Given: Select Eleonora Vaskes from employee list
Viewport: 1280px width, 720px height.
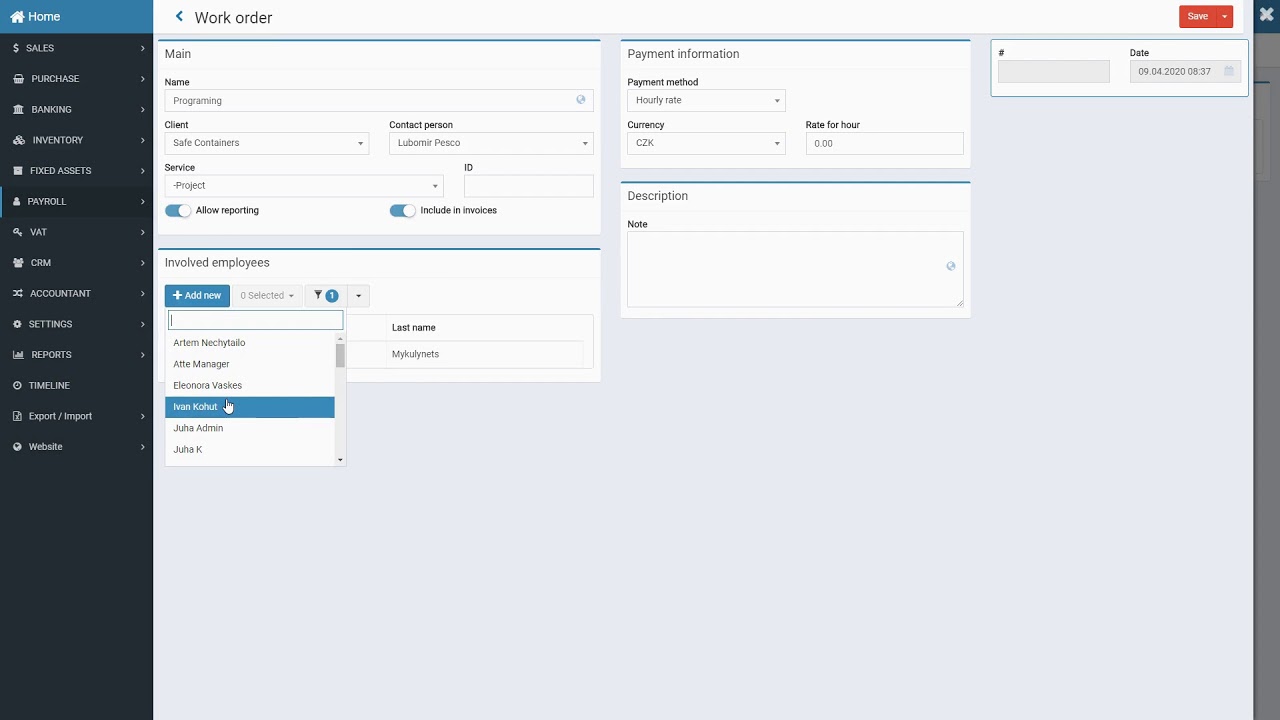Looking at the screenshot, I should (250, 386).
